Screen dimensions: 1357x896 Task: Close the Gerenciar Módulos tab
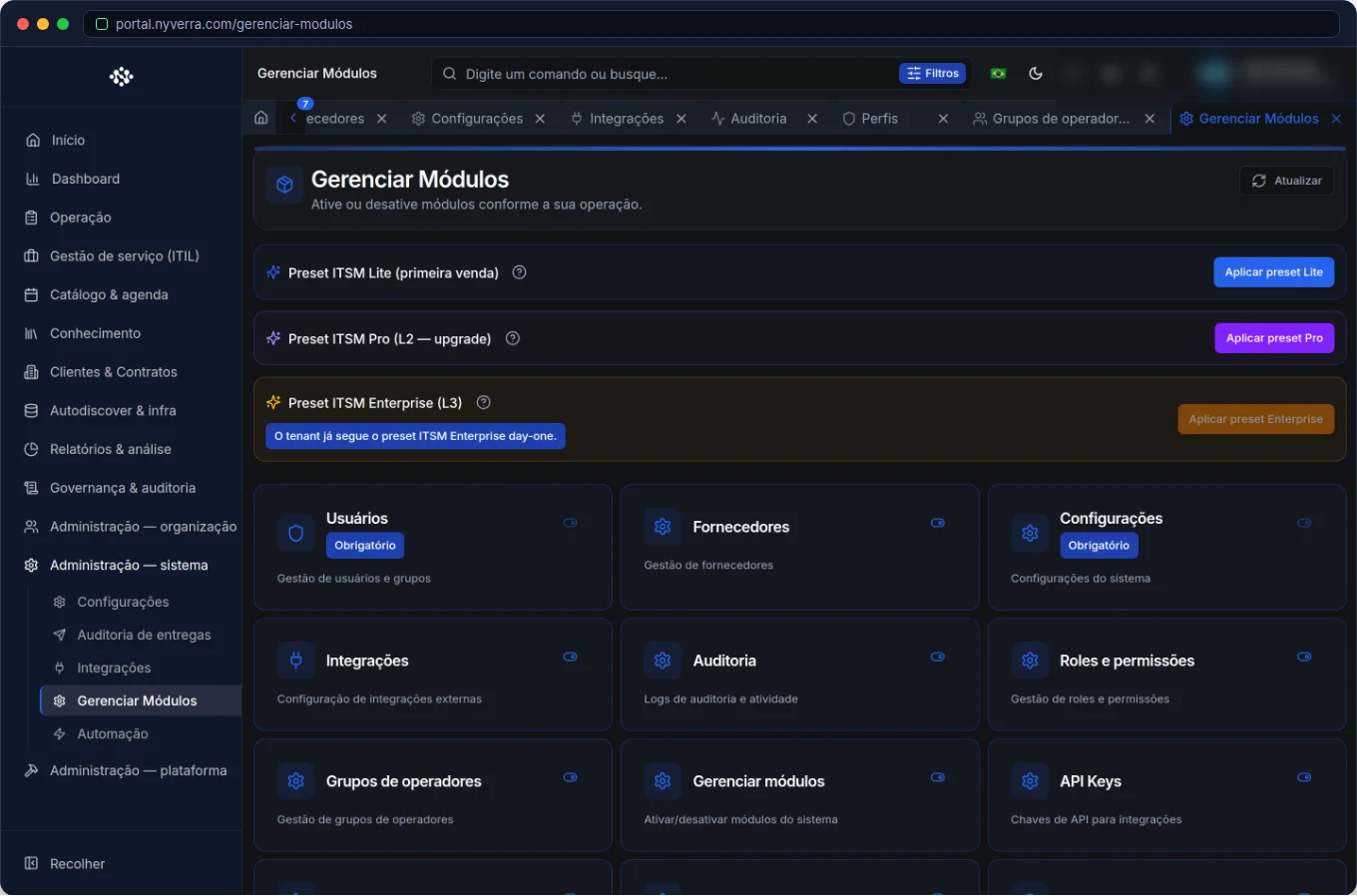pos(1336,119)
